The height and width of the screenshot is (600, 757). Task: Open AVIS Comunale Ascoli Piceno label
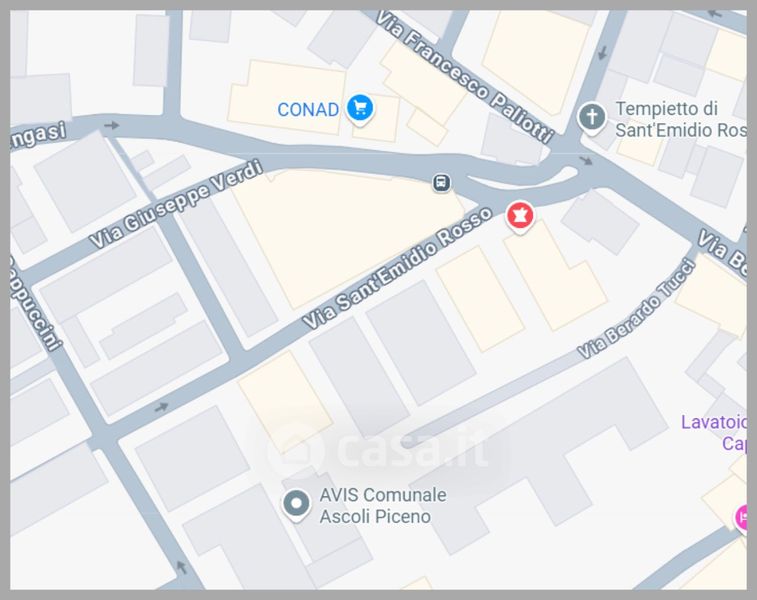point(383,505)
